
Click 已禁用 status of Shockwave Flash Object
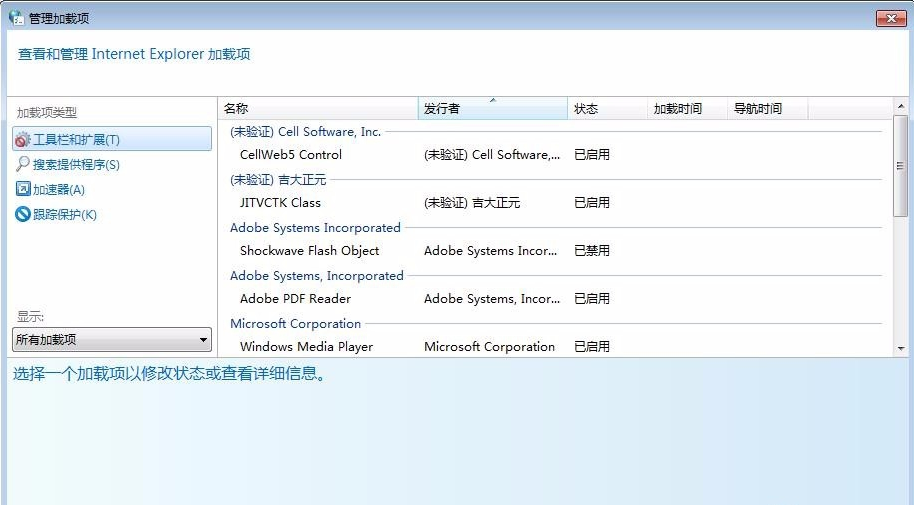coord(592,251)
